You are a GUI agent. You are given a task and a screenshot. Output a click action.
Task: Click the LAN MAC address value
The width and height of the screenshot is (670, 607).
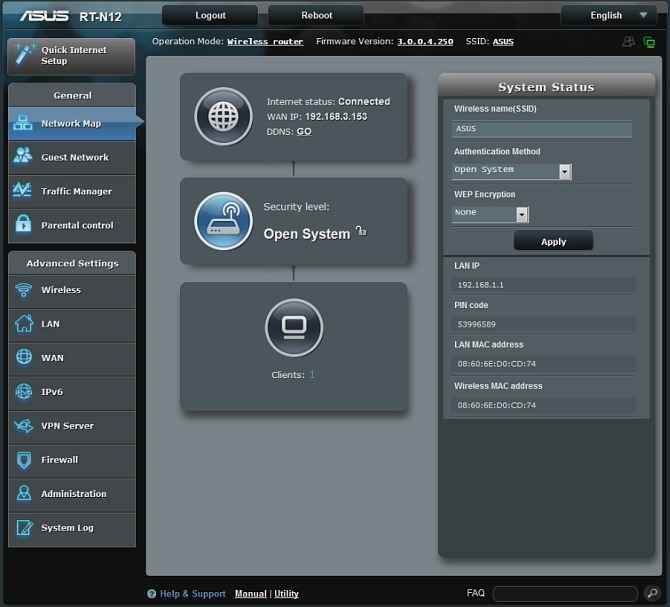tap(497, 364)
